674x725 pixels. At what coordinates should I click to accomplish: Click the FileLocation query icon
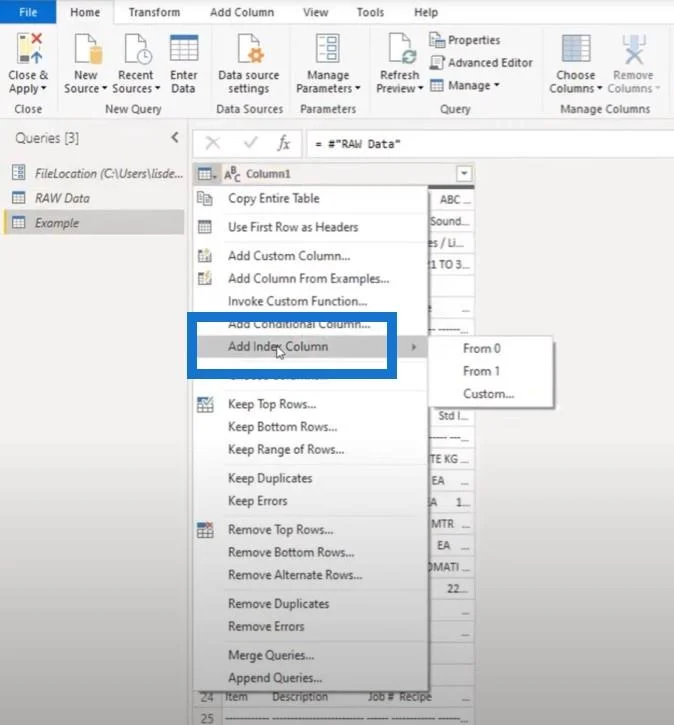point(18,173)
